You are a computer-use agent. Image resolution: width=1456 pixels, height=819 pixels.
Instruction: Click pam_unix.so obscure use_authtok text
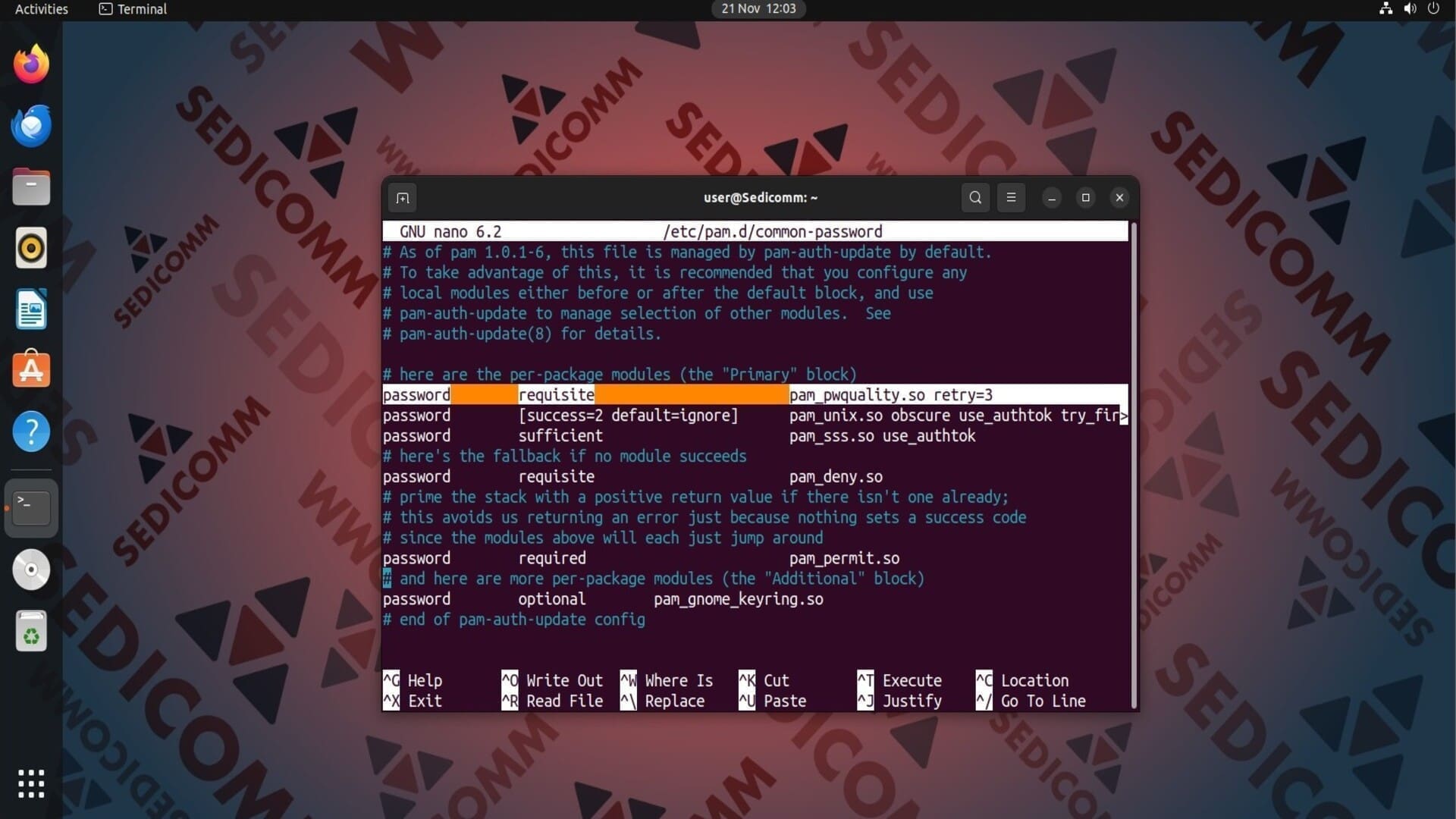[x=921, y=416]
